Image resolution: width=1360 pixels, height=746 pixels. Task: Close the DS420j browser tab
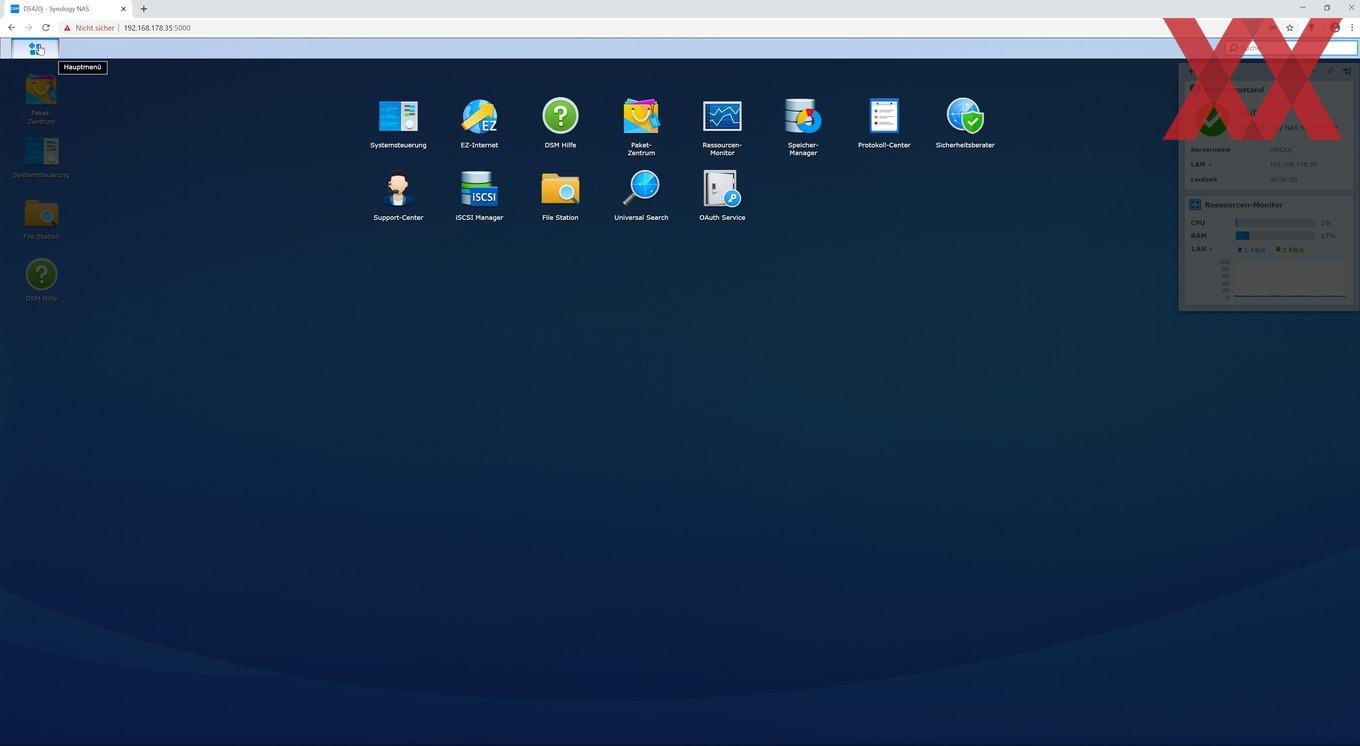coord(123,9)
